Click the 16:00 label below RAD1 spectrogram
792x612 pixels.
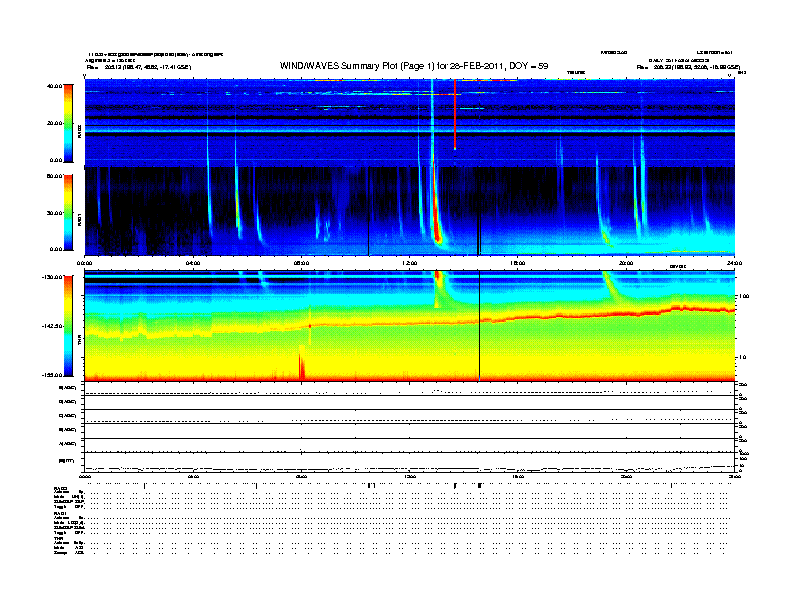pos(518,263)
